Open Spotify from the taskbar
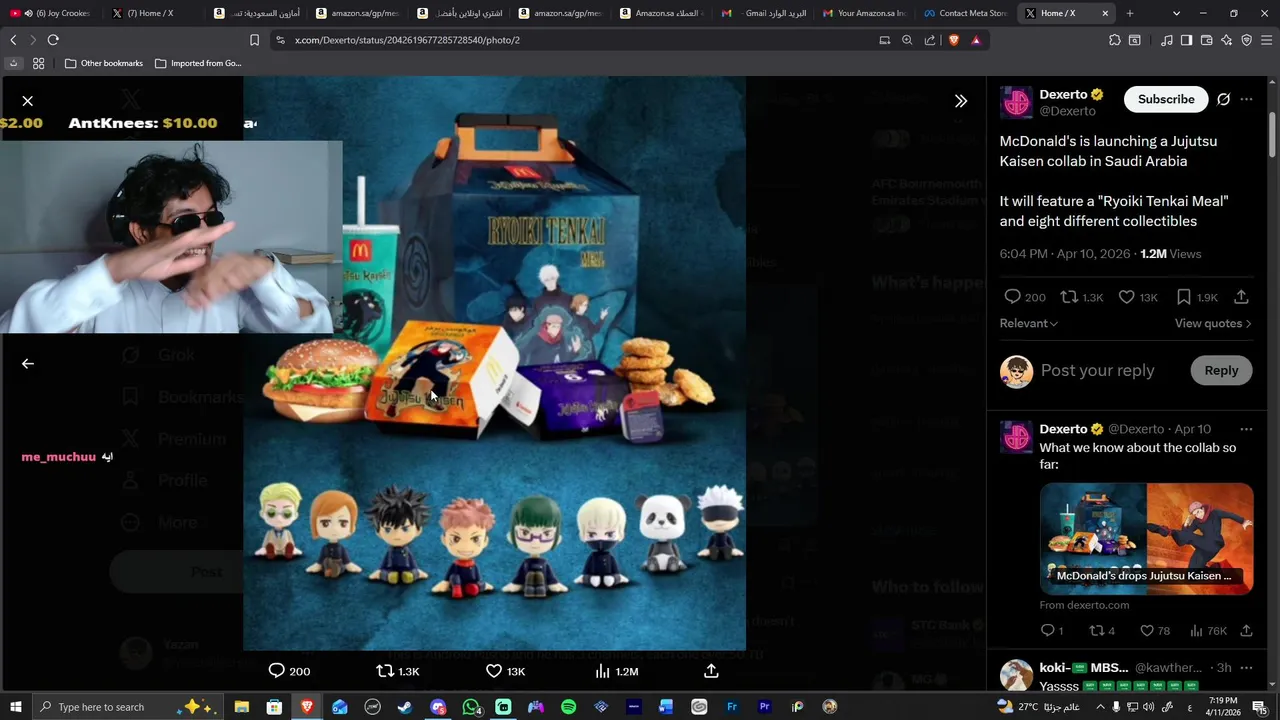The width and height of the screenshot is (1280, 720). (x=568, y=707)
